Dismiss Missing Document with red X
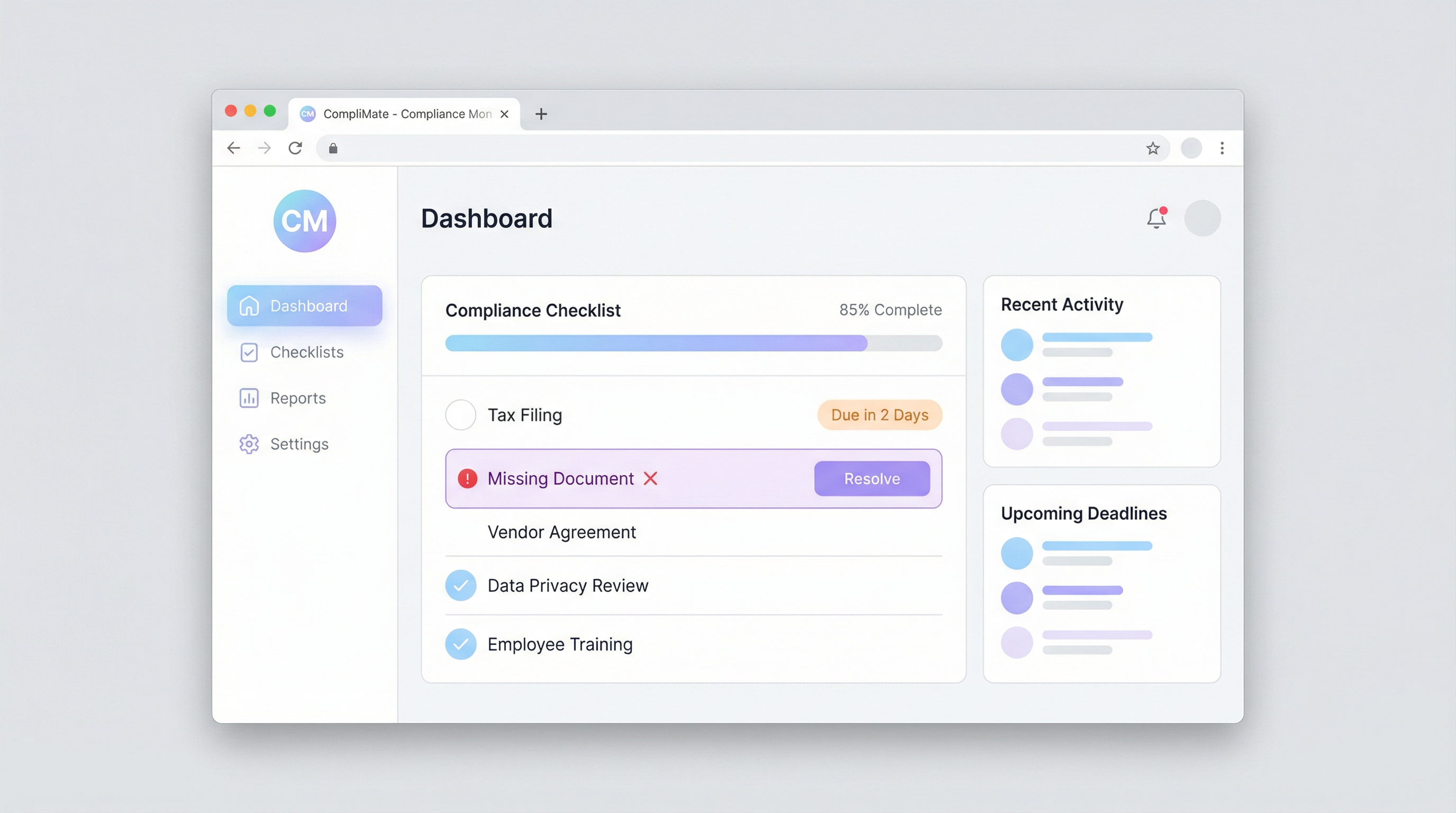The image size is (1456, 813). (651, 478)
